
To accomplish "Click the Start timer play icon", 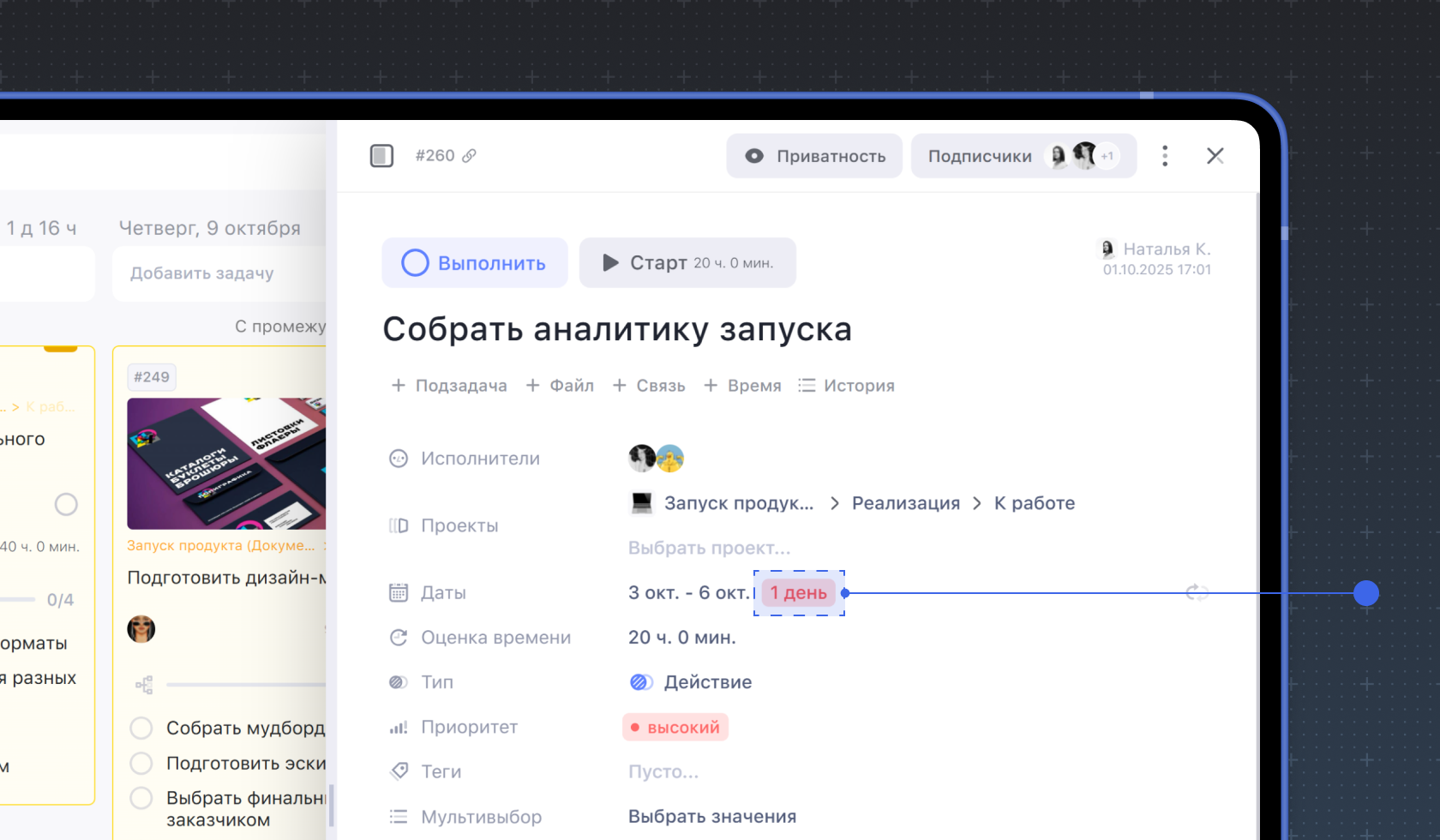I will point(610,263).
